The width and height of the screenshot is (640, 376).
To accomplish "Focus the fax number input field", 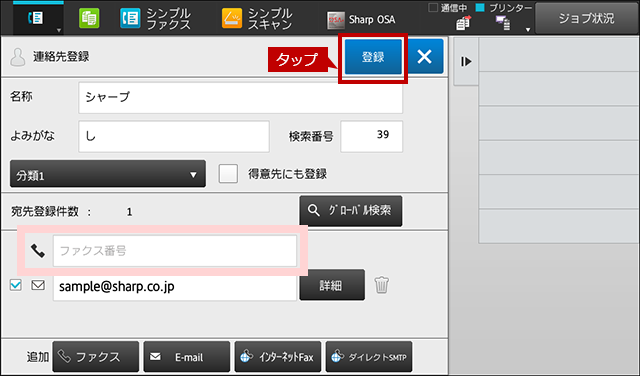I will [175, 251].
